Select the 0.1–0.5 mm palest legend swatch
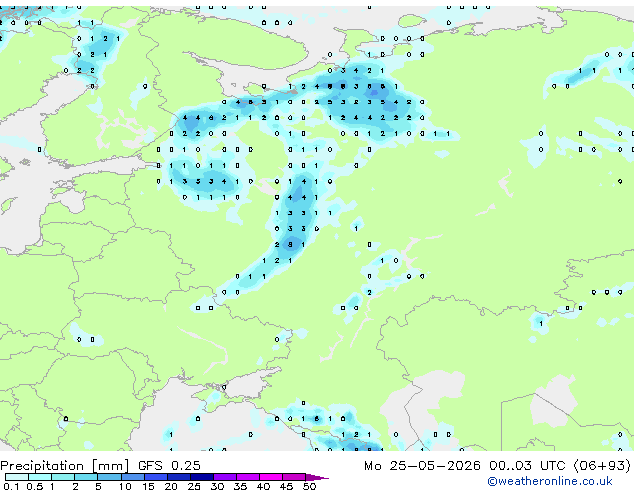The height and width of the screenshot is (490, 634). (x=17, y=477)
